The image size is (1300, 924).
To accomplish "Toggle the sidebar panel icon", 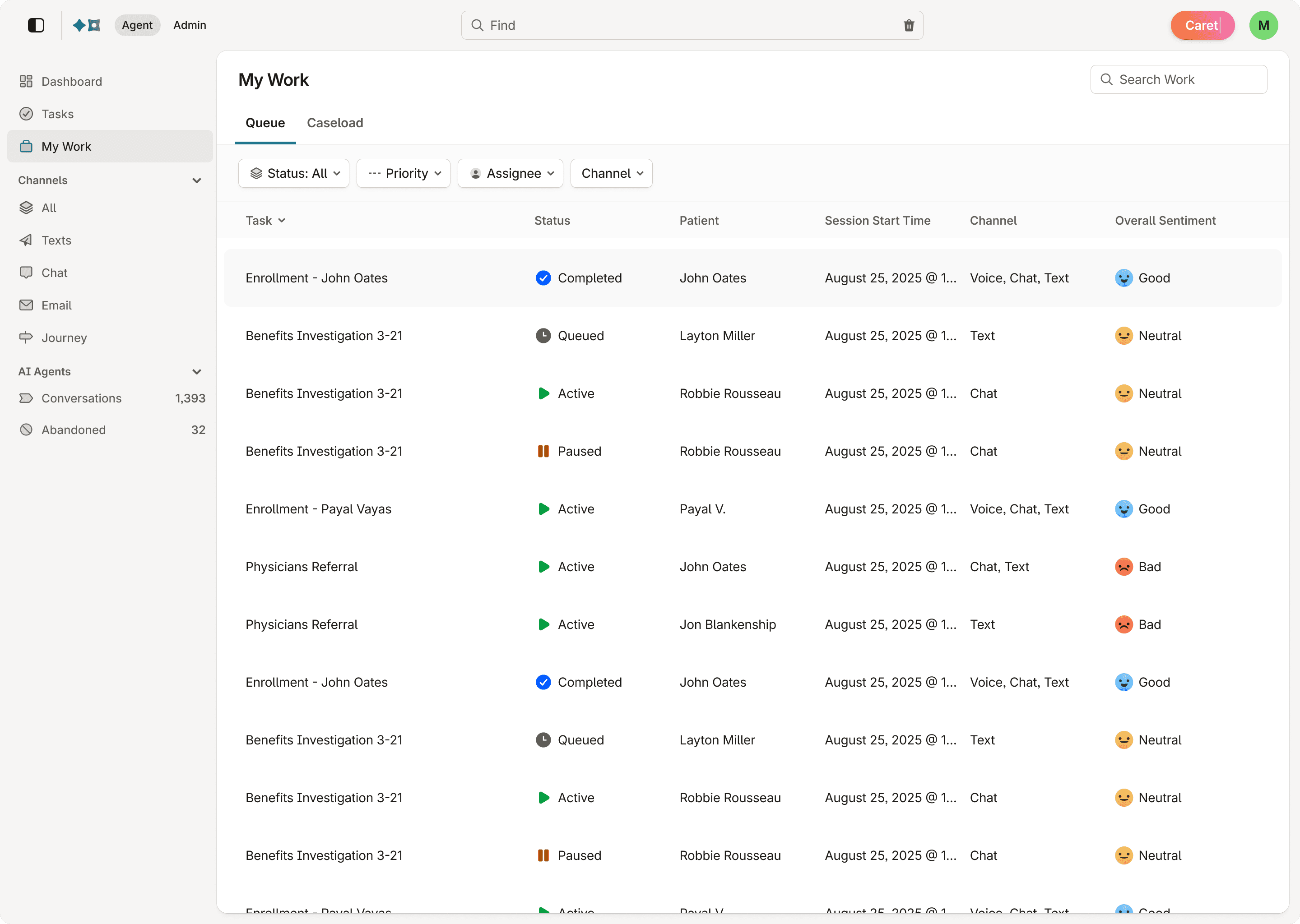I will coord(36,25).
